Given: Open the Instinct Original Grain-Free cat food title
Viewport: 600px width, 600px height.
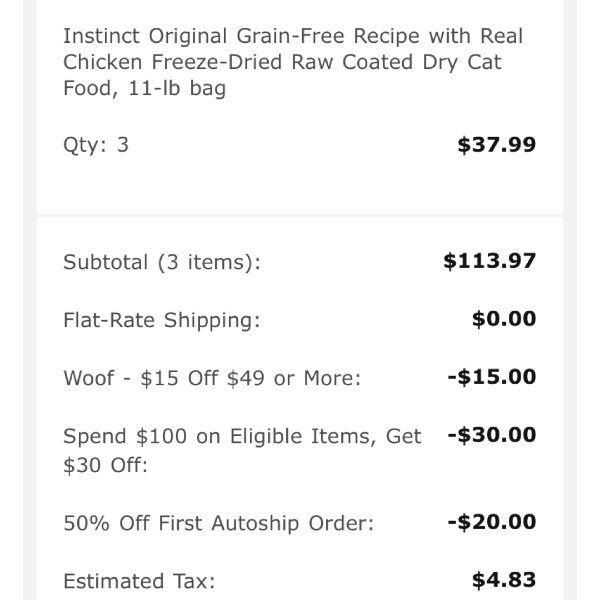Looking at the screenshot, I should 293,62.
